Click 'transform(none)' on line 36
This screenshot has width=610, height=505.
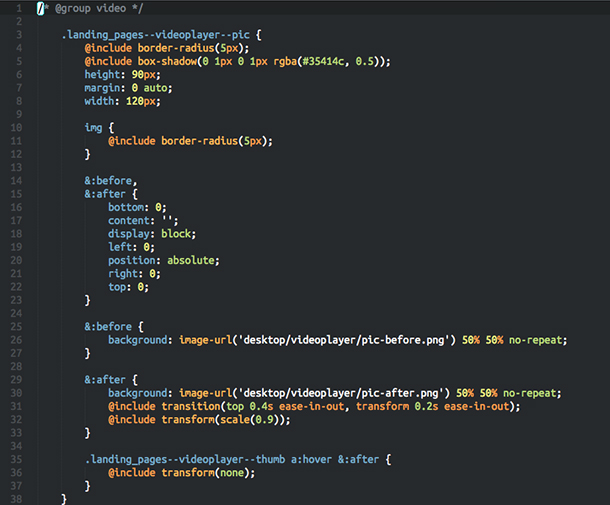pos(205,473)
